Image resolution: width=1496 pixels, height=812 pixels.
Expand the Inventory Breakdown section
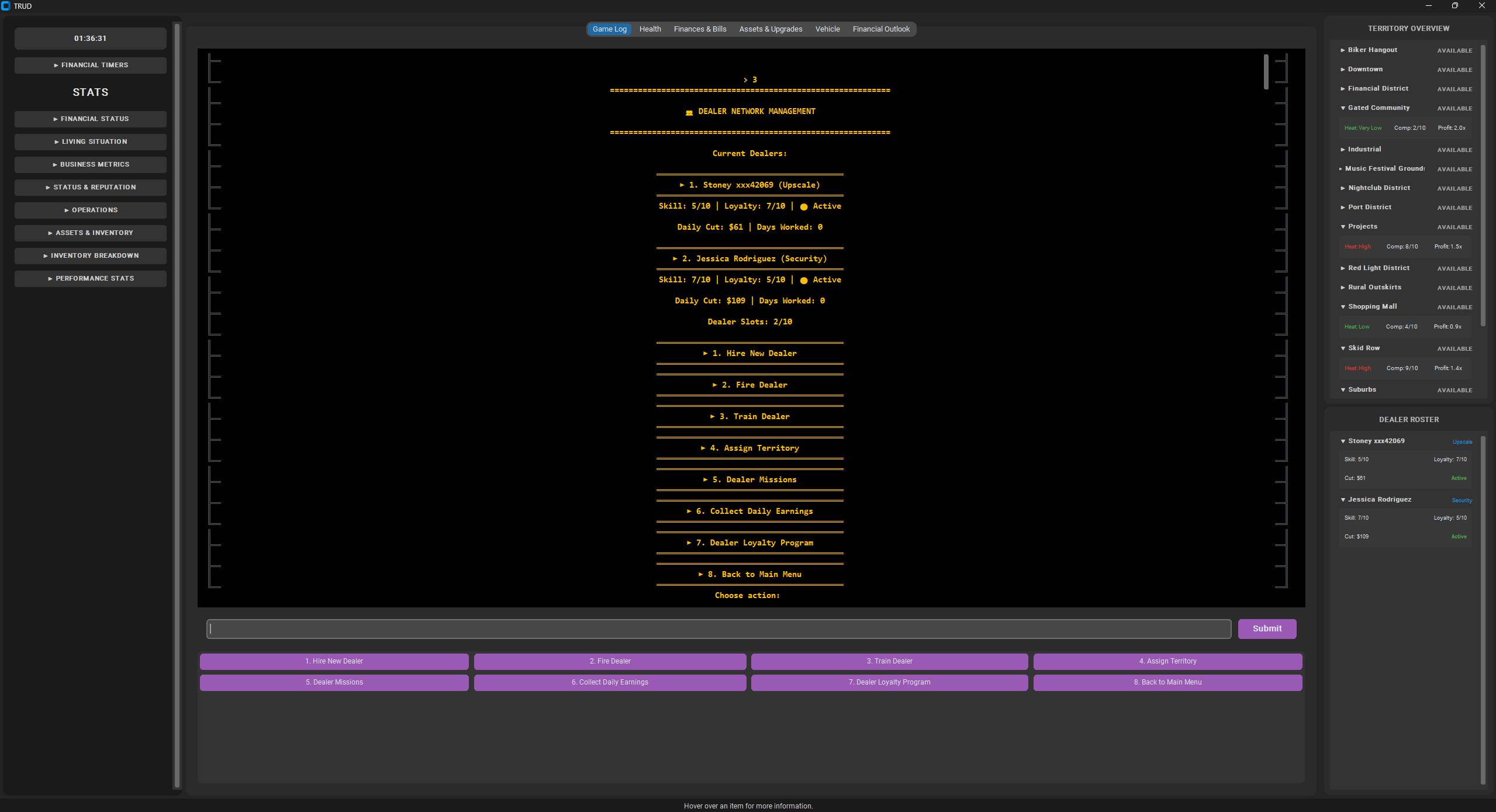(x=91, y=255)
